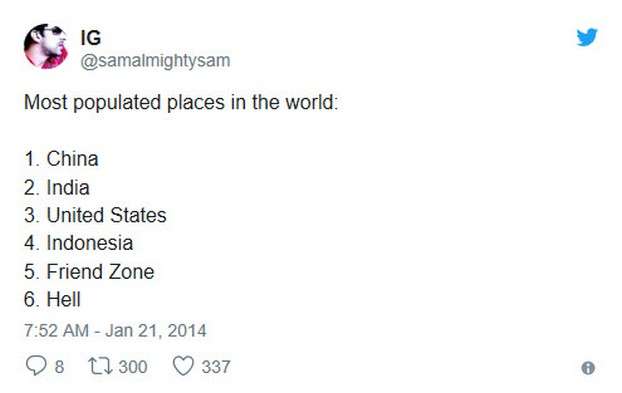Select the '1. China' list line
Viewport: 622px width, 393px height.
61,159
